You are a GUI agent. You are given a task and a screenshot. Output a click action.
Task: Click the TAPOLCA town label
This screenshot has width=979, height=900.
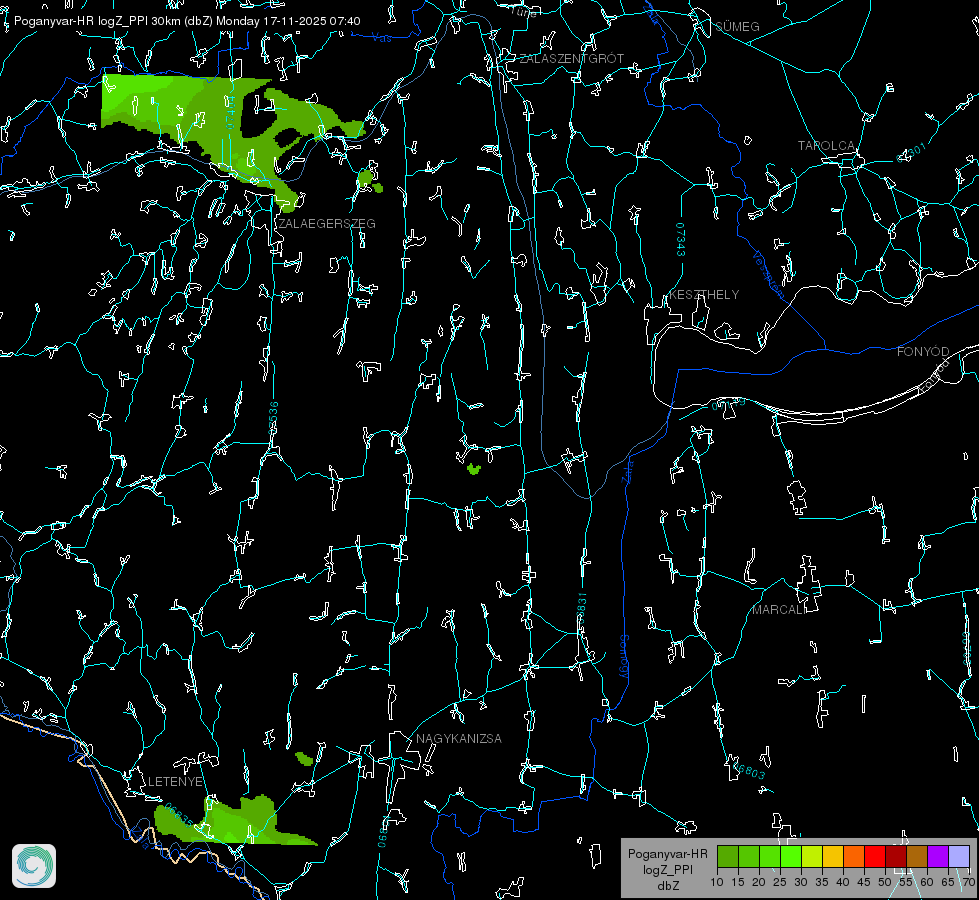tap(827, 146)
